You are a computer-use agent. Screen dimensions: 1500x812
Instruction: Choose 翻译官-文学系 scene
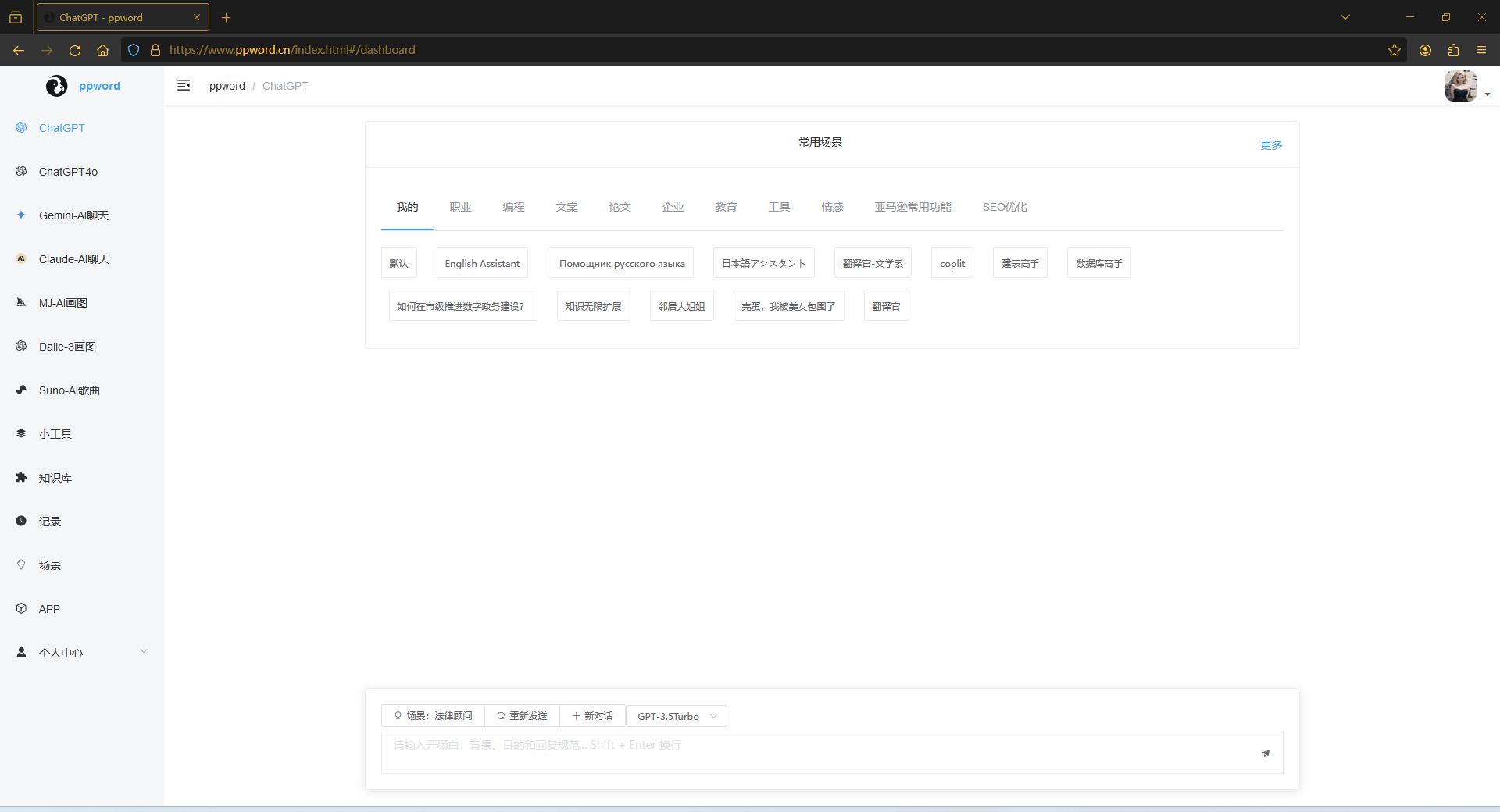[873, 263]
